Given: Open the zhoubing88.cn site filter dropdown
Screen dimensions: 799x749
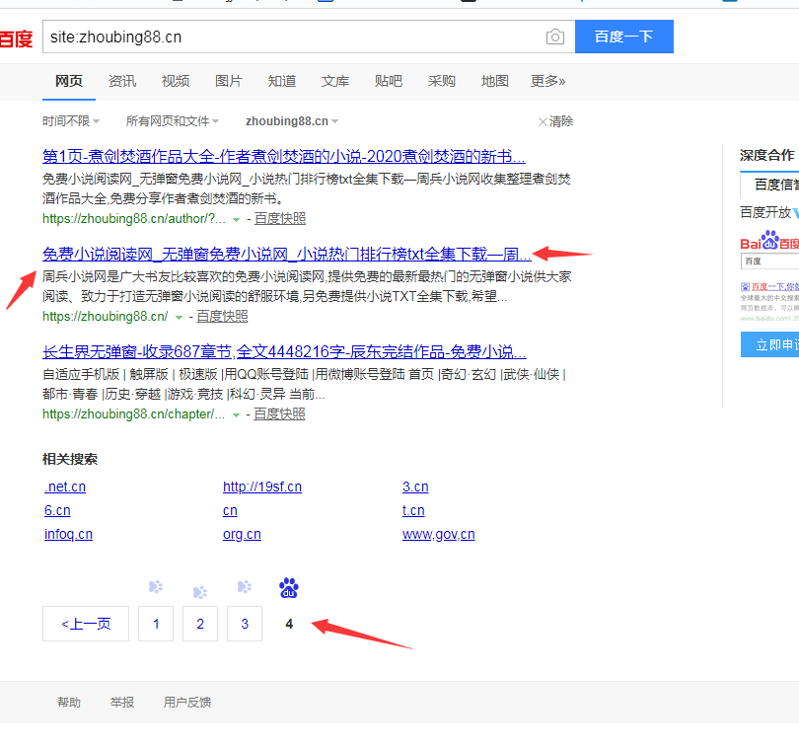Looking at the screenshot, I should pos(291,121).
